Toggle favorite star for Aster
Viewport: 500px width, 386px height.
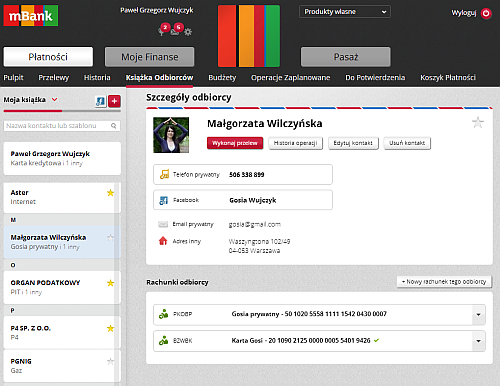point(110,193)
